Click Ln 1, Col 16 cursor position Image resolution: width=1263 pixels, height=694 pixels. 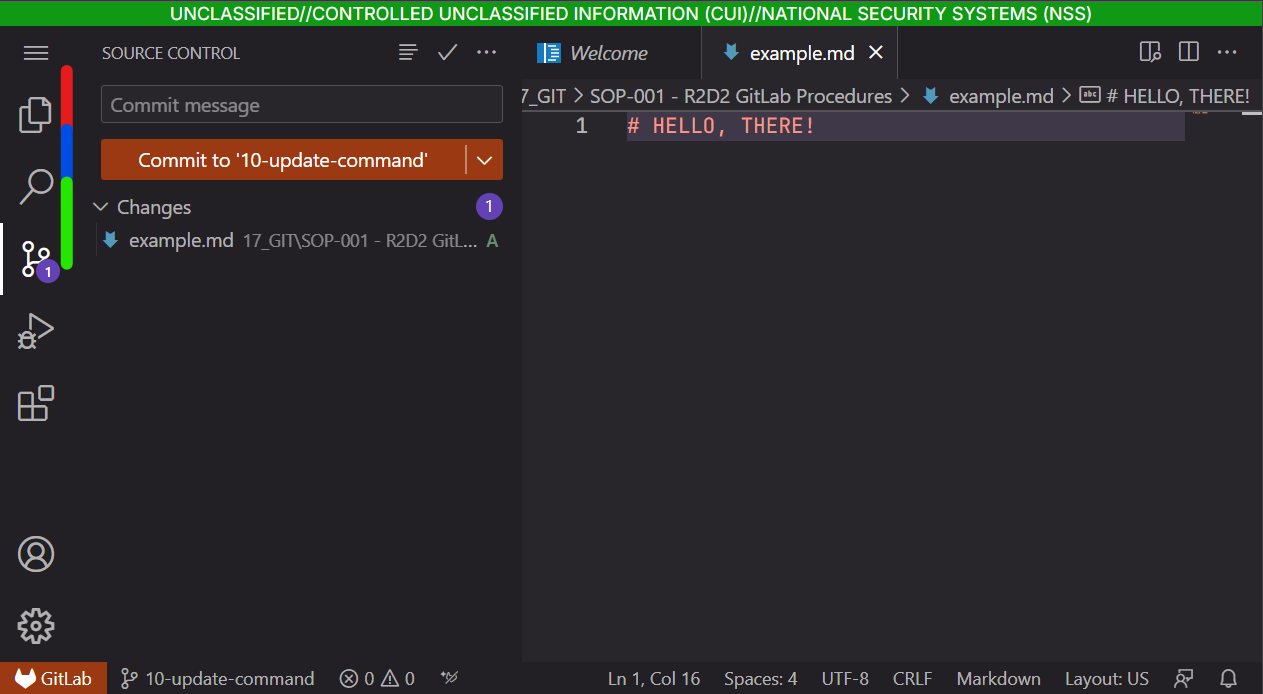[654, 679]
